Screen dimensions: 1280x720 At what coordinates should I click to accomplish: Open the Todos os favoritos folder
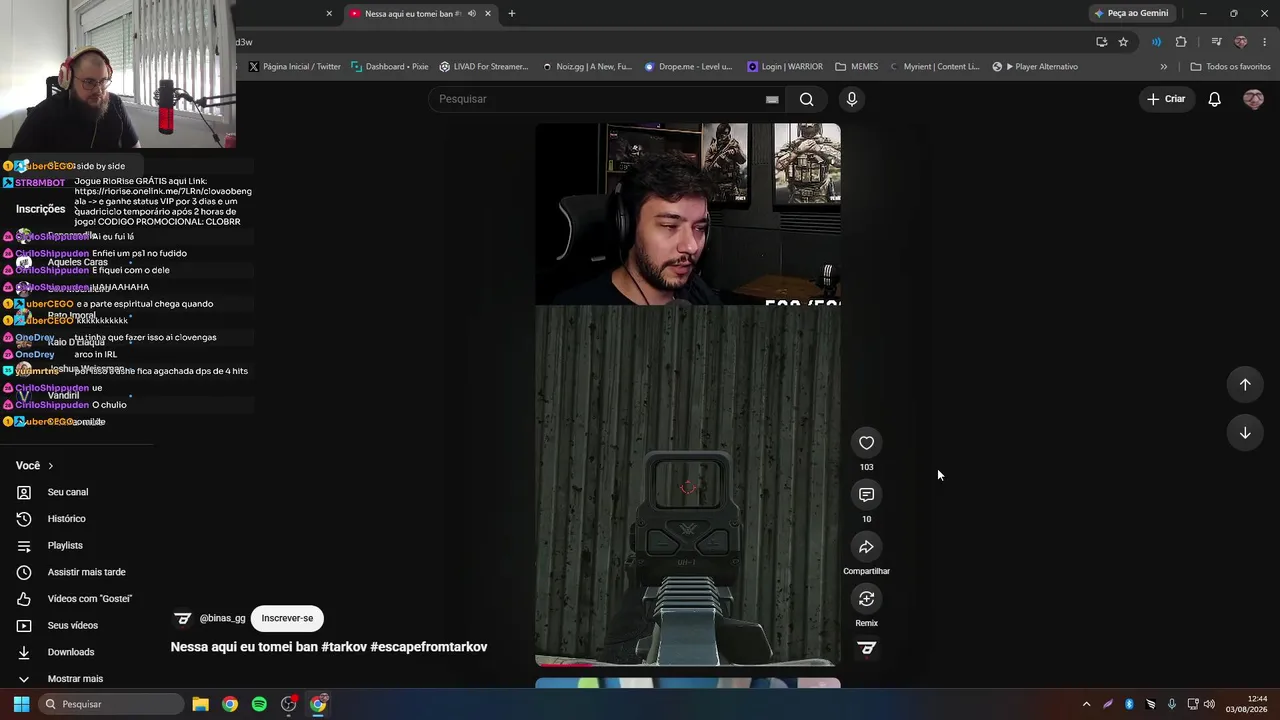[x=1230, y=67]
